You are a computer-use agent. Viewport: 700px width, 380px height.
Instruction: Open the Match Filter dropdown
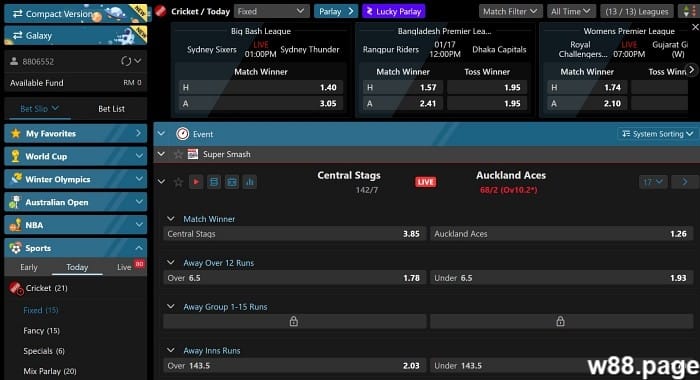[x=511, y=11]
